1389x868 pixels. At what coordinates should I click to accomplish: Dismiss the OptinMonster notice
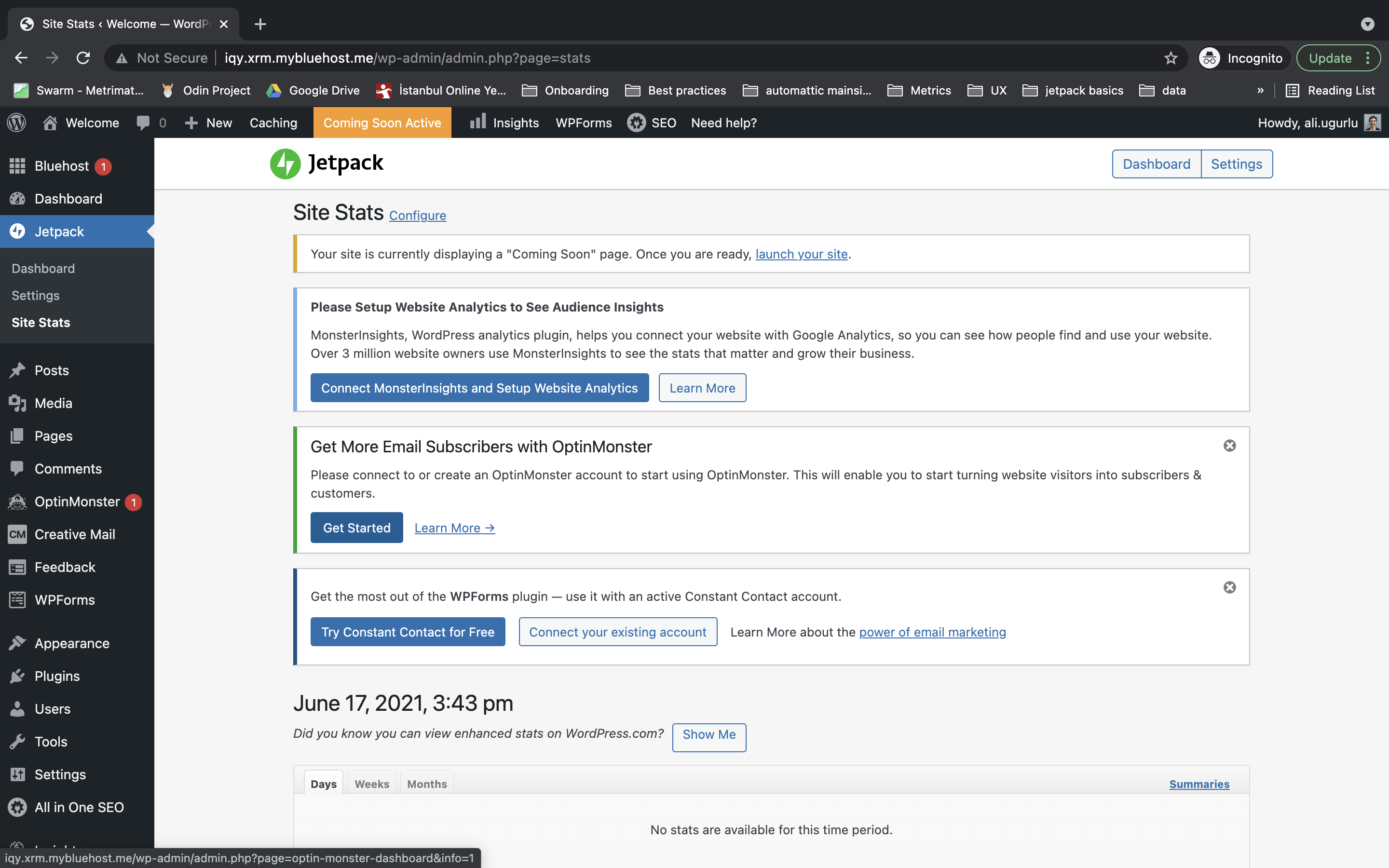coord(1229,446)
